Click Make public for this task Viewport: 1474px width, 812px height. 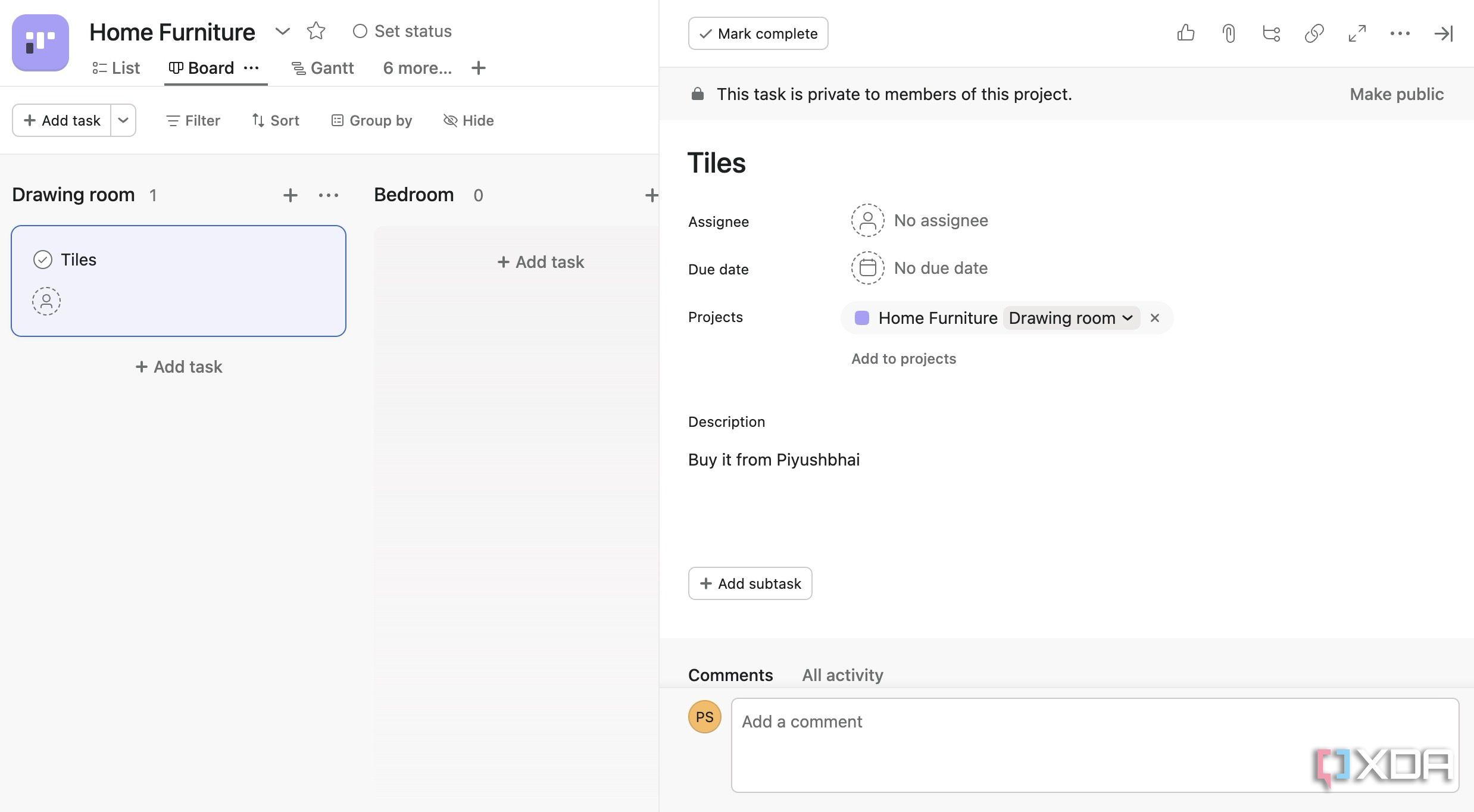(x=1396, y=94)
